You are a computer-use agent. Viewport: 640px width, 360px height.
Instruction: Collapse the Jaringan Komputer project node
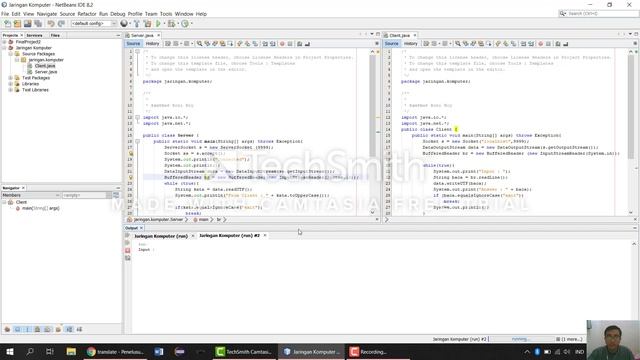point(4,48)
